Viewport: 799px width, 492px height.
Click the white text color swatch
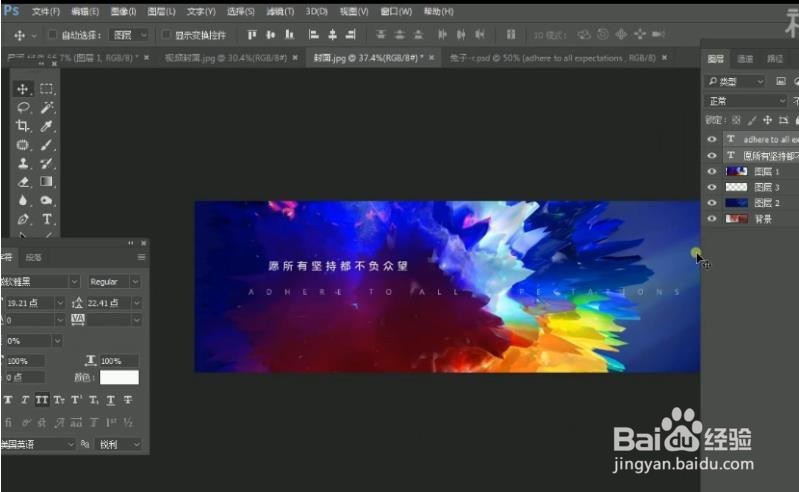(x=119, y=377)
